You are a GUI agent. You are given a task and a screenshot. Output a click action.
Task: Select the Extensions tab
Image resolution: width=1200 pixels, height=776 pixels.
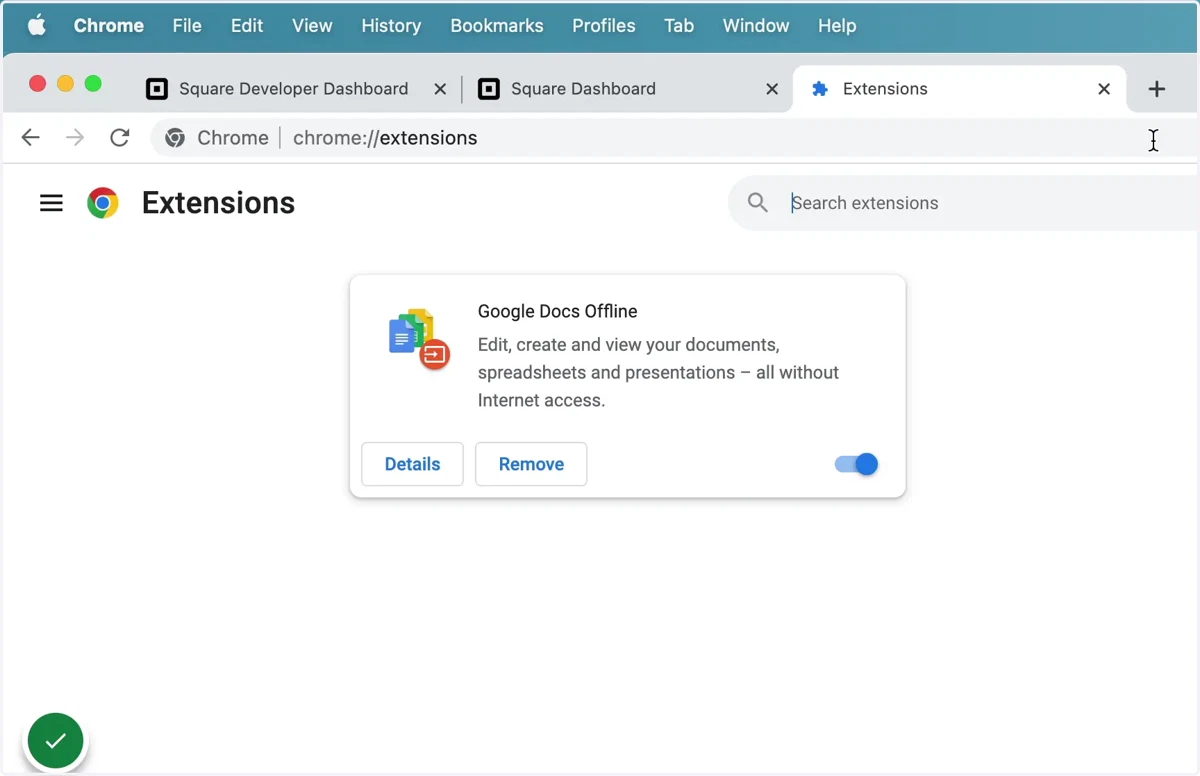pyautogui.click(x=960, y=89)
